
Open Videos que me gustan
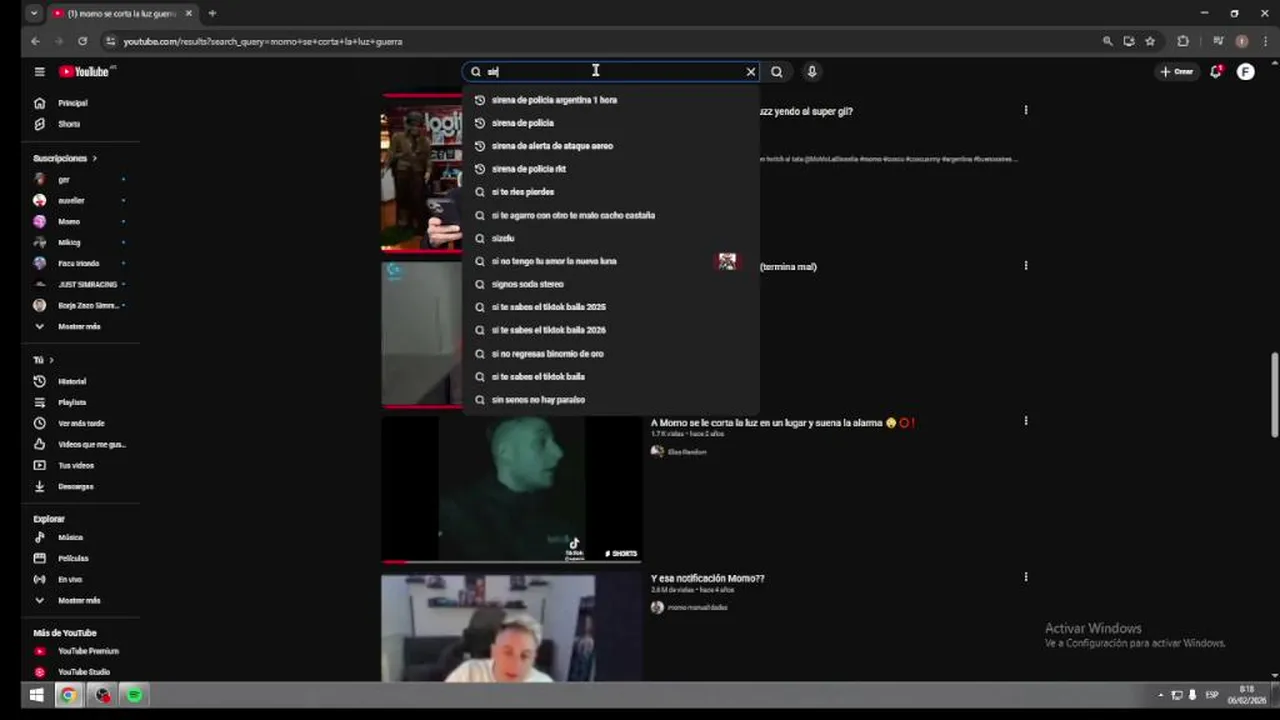point(92,445)
